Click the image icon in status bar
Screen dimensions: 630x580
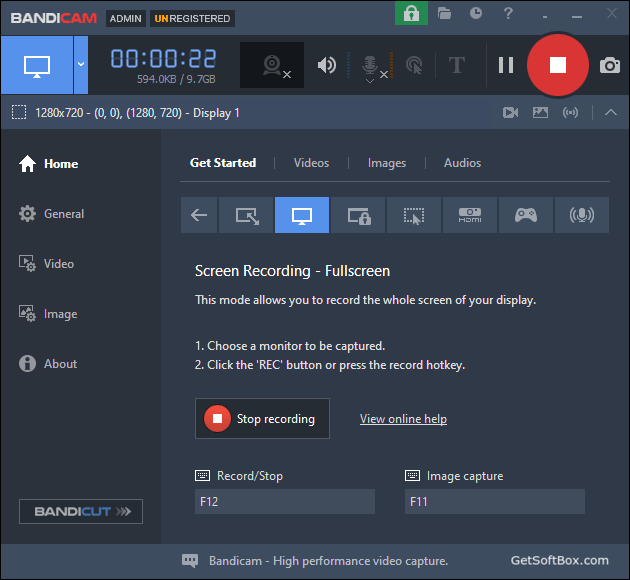540,112
